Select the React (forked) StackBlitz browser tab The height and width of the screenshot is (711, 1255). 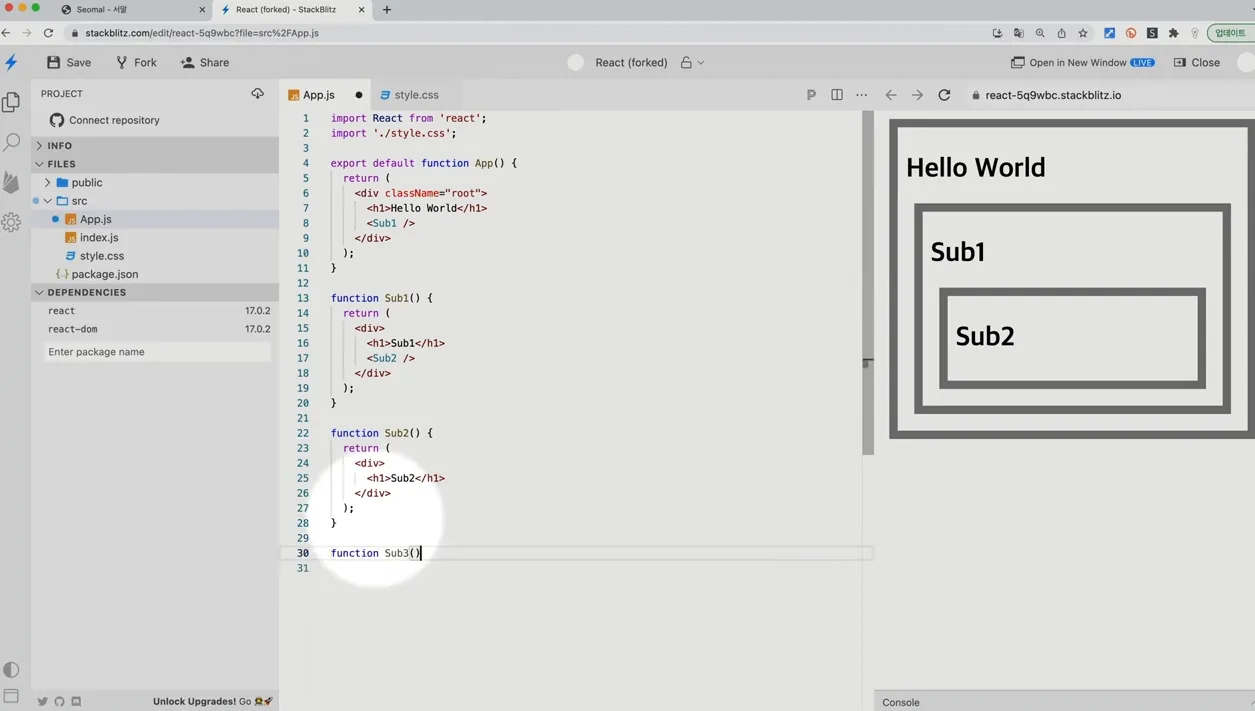[x=292, y=10]
